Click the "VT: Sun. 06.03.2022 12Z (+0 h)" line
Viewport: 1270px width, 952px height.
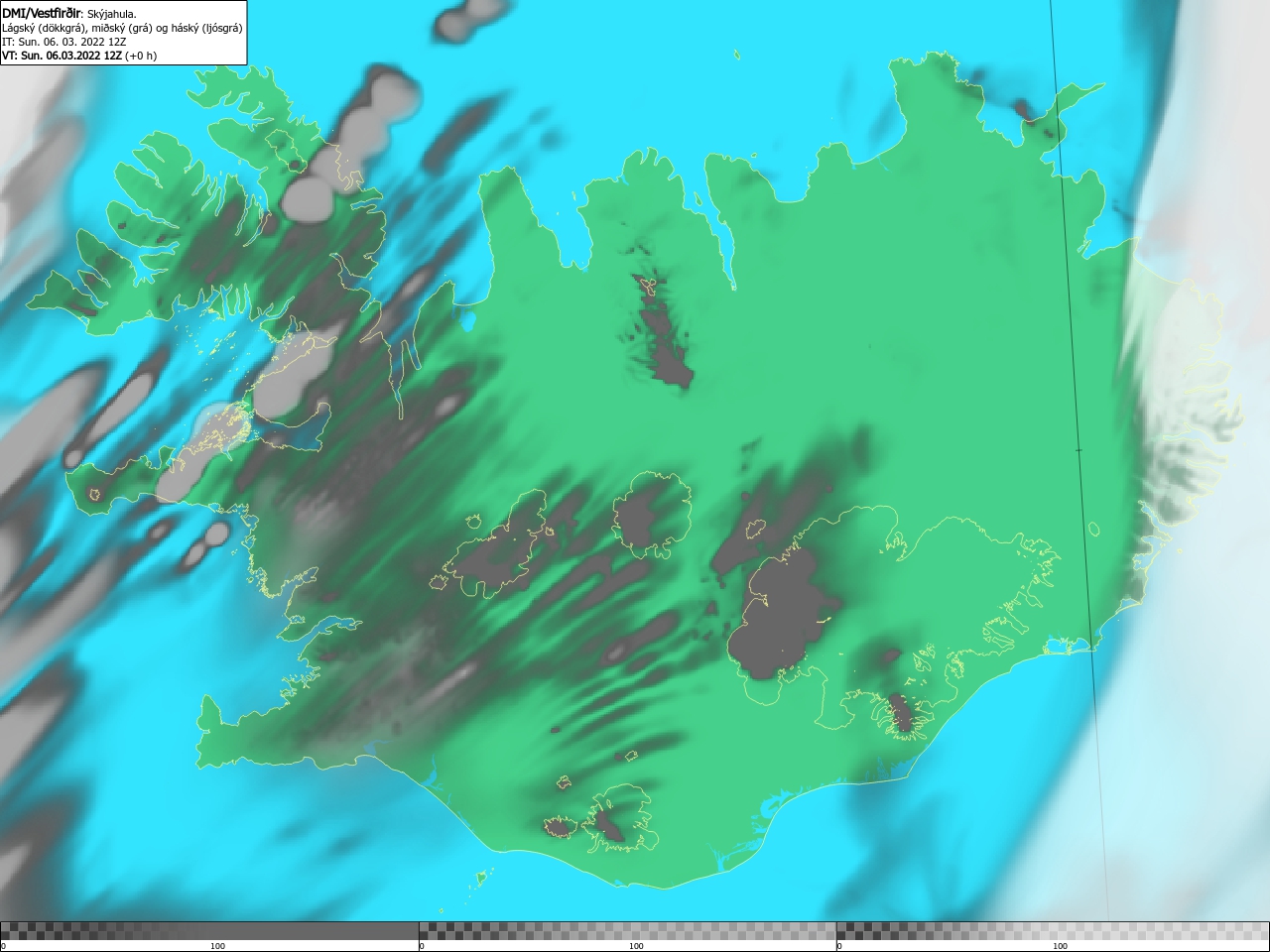point(79,56)
